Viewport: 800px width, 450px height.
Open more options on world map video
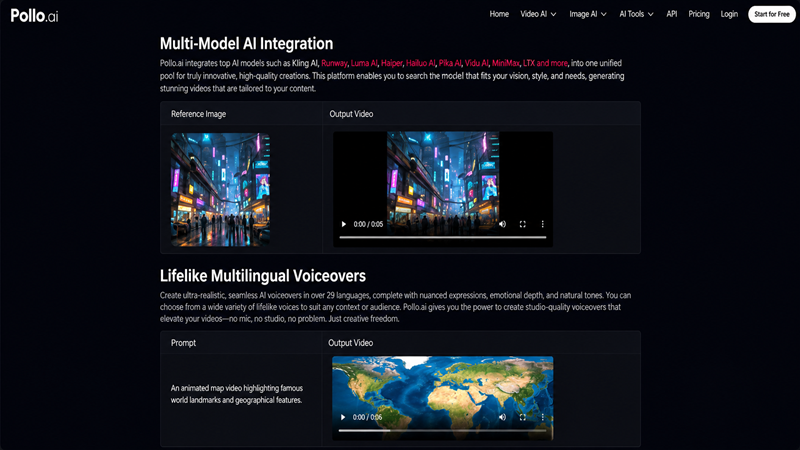click(542, 417)
